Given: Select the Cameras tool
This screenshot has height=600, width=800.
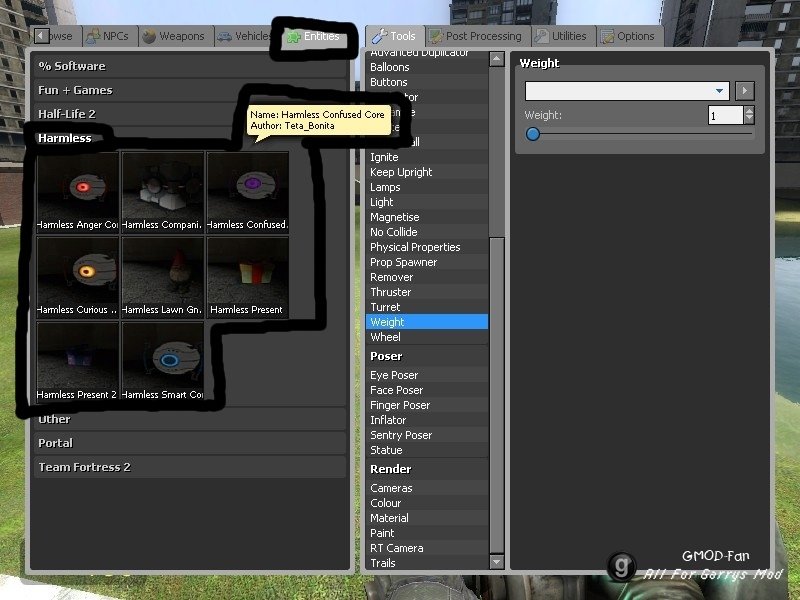Looking at the screenshot, I should coord(427,488).
